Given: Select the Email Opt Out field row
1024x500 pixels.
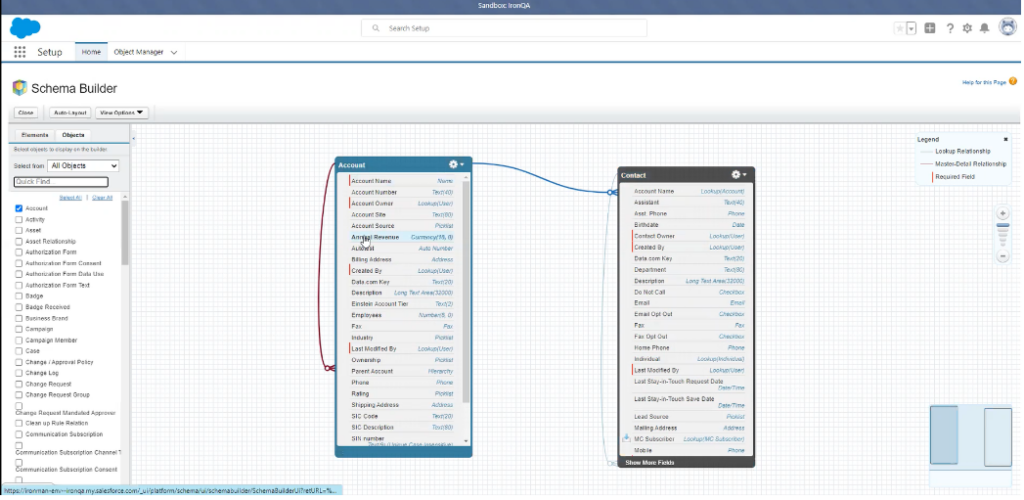Looking at the screenshot, I should click(689, 314).
